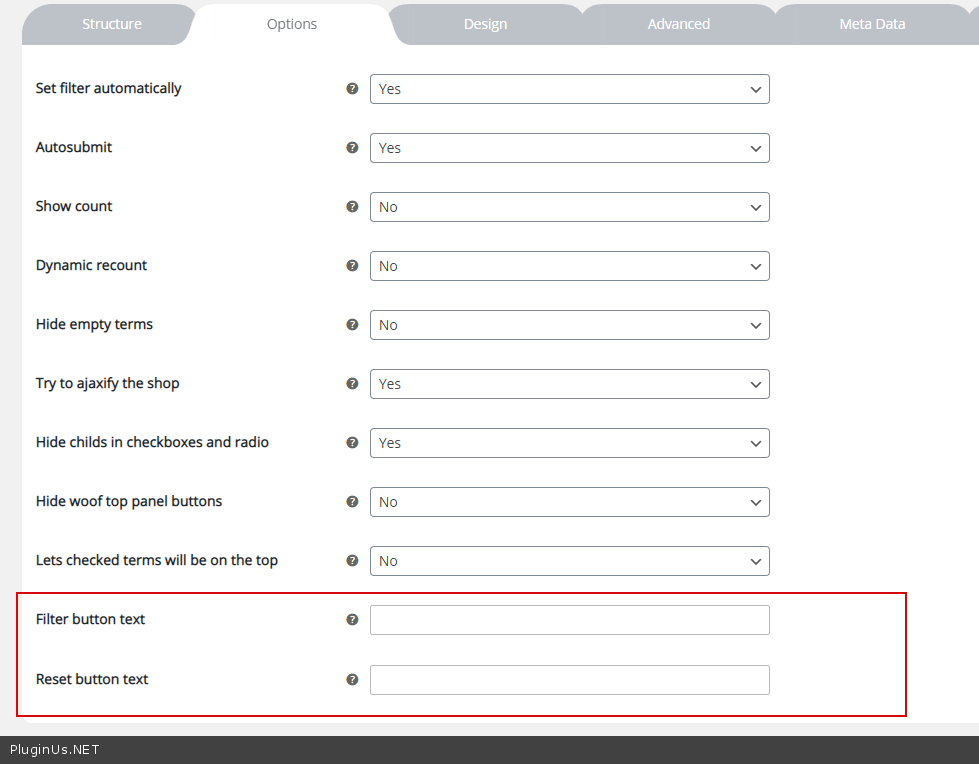979x764 pixels.
Task: Open the Hide childs in checkboxes and radio dropdown
Action: coord(569,443)
